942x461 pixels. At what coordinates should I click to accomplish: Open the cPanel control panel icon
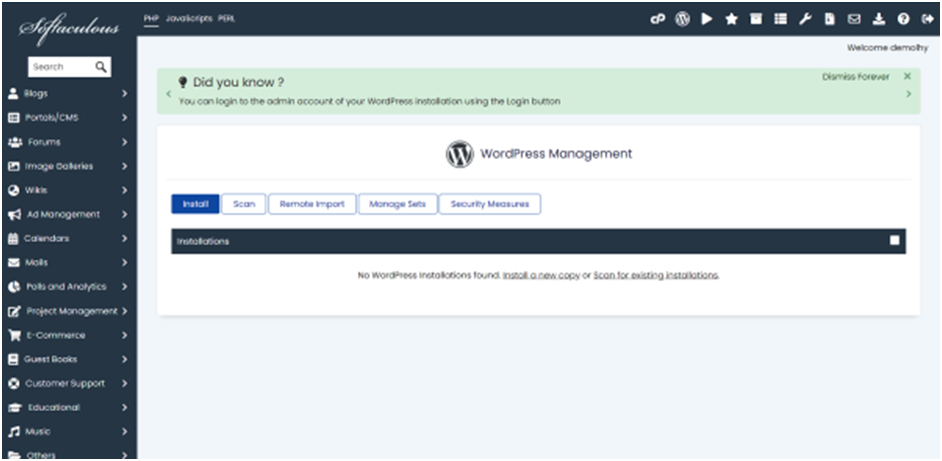point(658,19)
